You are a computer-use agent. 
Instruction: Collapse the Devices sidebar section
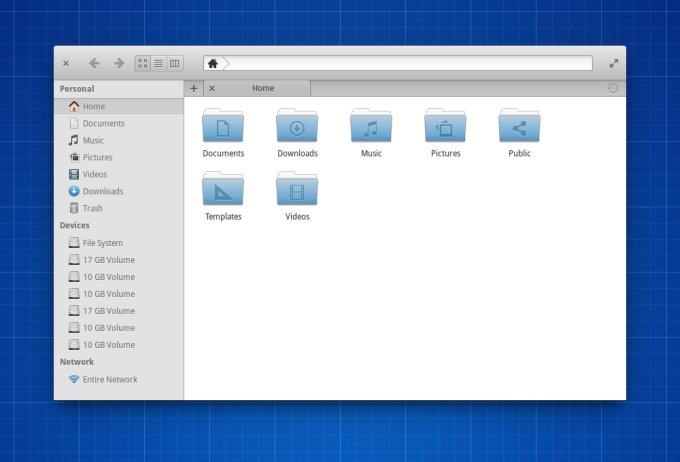tap(75, 225)
